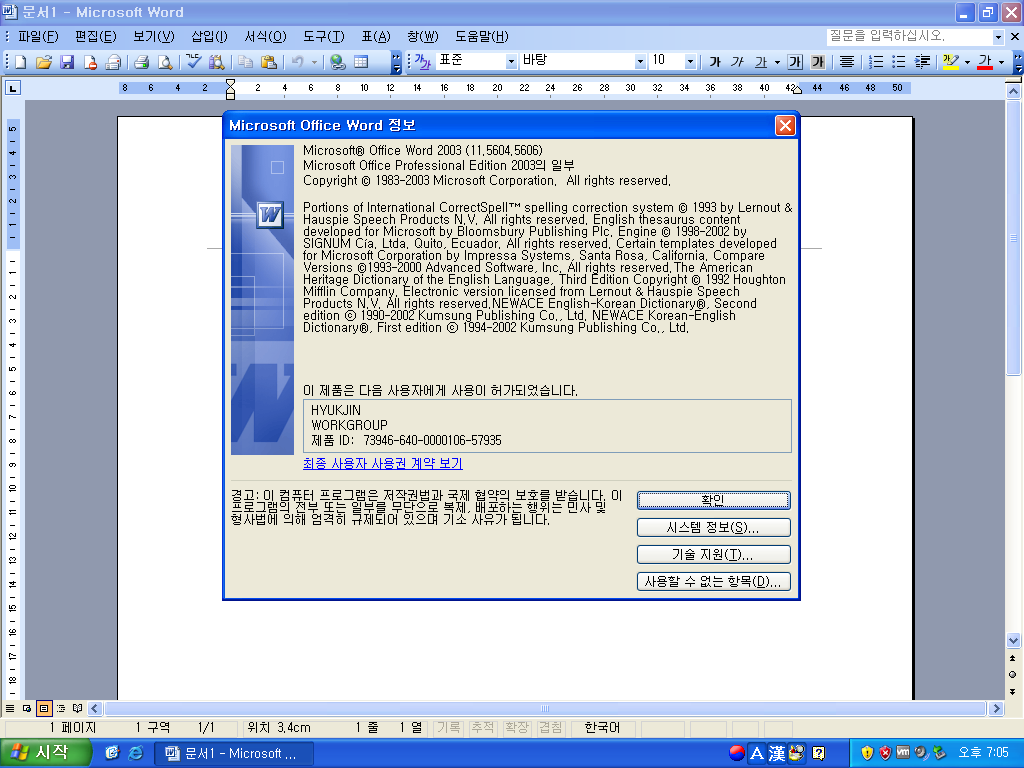Click the help question input field

tap(909, 37)
